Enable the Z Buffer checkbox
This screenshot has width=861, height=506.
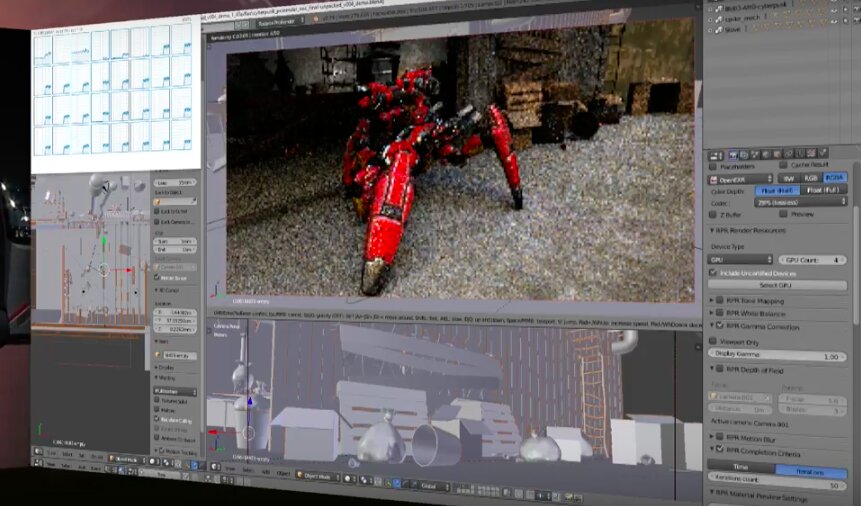click(x=714, y=214)
